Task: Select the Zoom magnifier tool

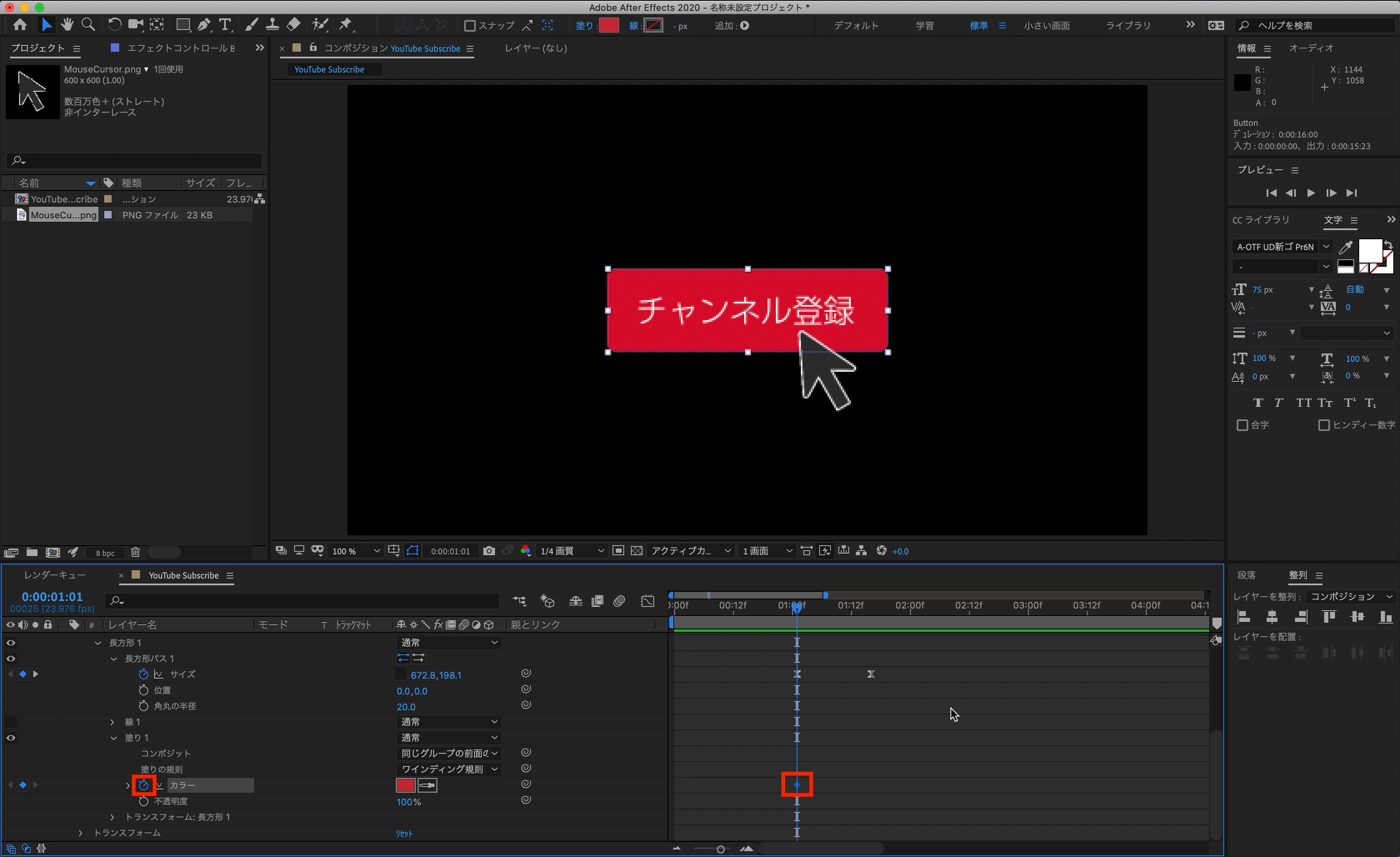Action: point(88,25)
